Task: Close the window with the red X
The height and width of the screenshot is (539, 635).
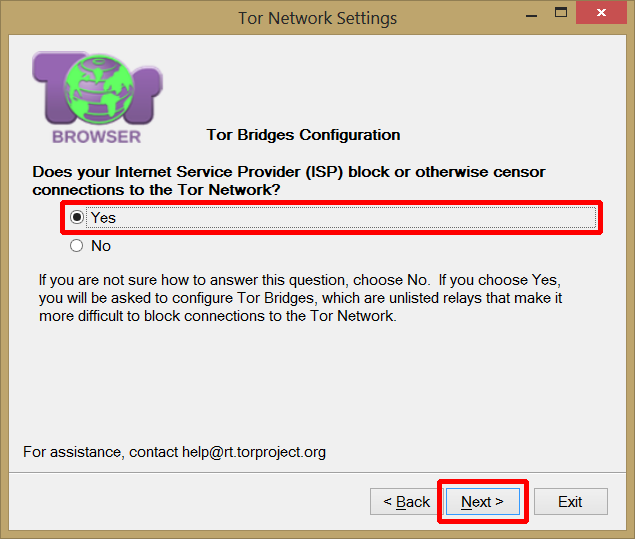Action: click(x=605, y=14)
